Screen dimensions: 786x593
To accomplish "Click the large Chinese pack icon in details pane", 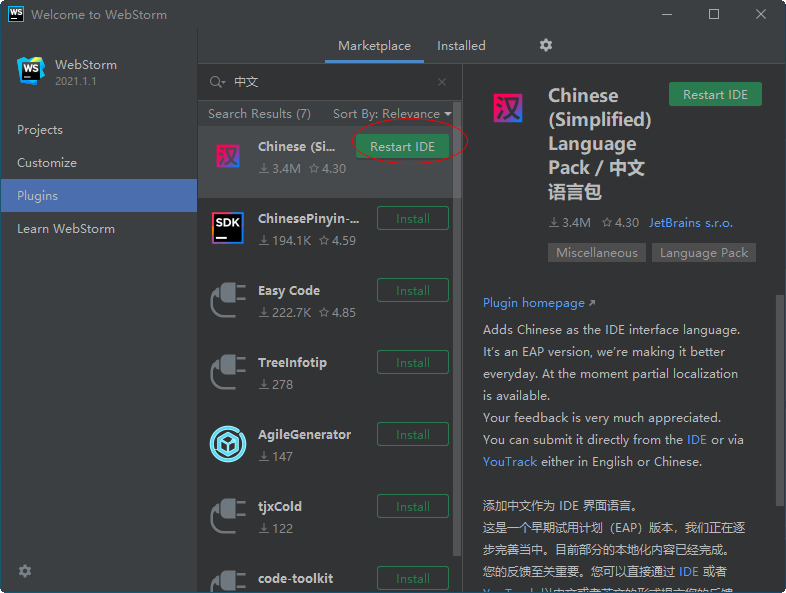I will point(508,108).
